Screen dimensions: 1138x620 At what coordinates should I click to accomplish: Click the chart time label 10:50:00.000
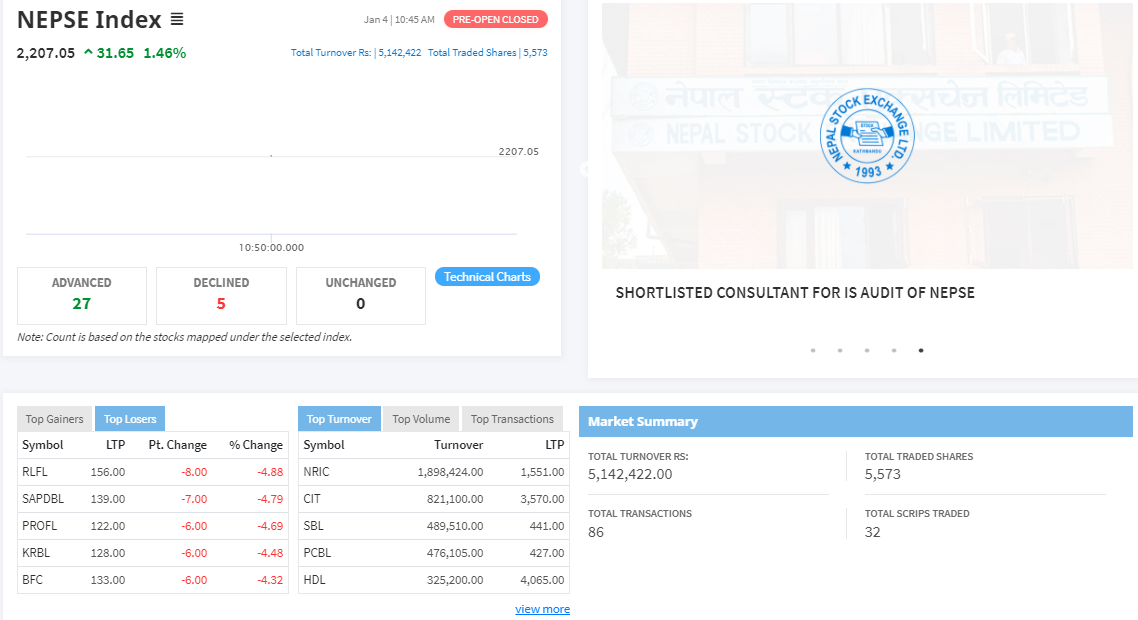click(x=271, y=248)
